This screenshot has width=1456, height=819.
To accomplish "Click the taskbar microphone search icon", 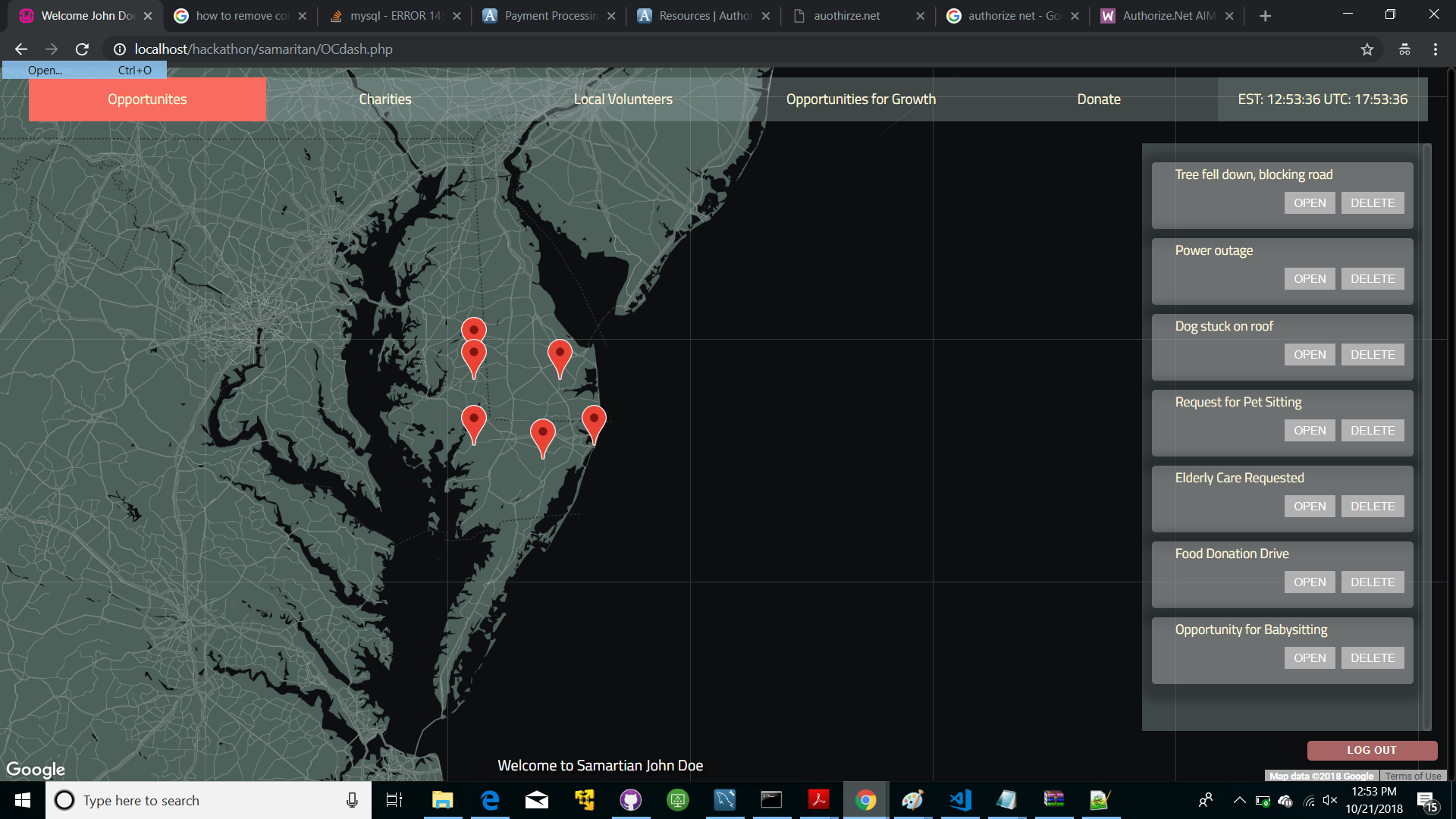I will point(352,800).
